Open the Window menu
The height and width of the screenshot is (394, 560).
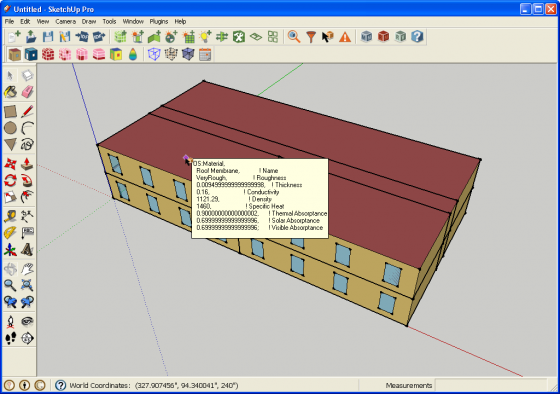point(133,21)
